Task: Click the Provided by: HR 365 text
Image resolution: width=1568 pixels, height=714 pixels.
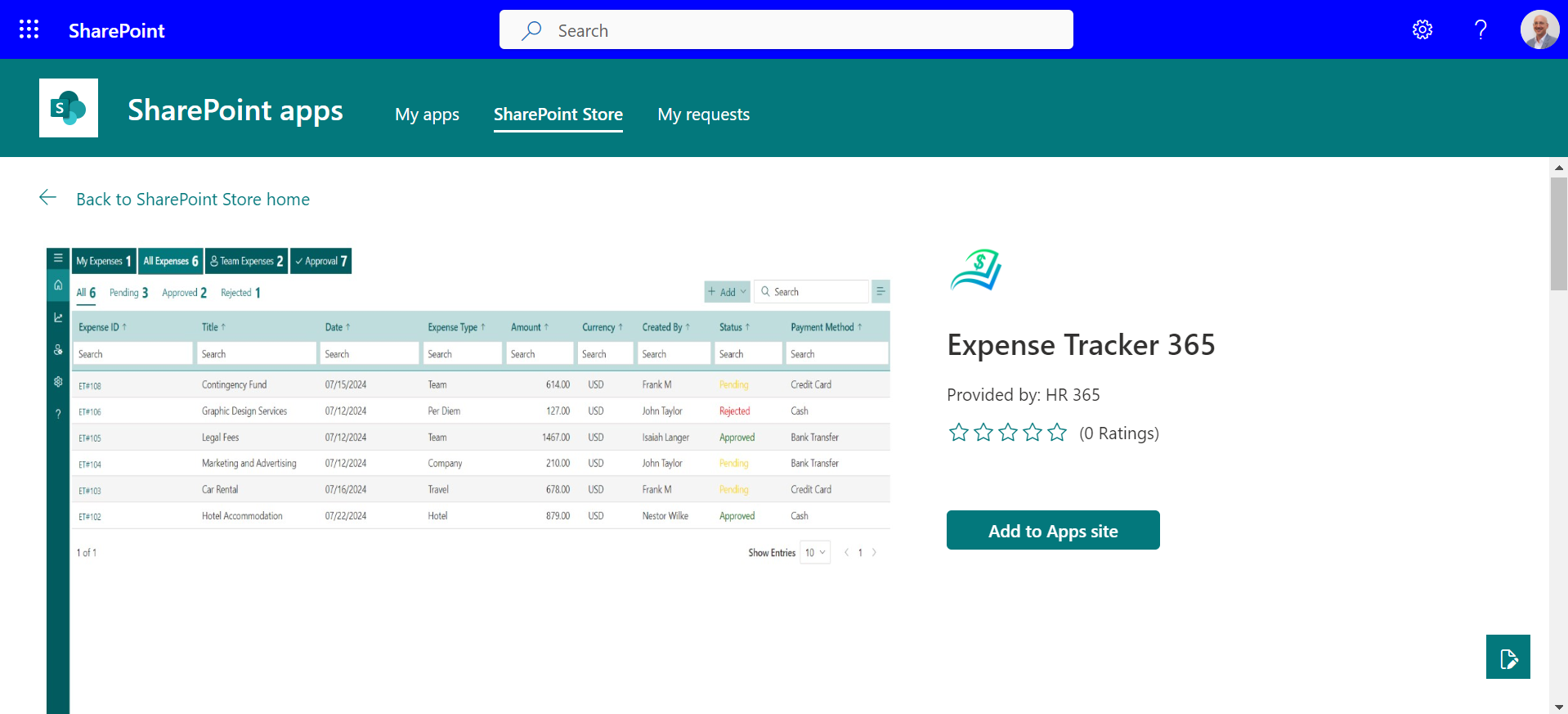Action: coord(1024,395)
